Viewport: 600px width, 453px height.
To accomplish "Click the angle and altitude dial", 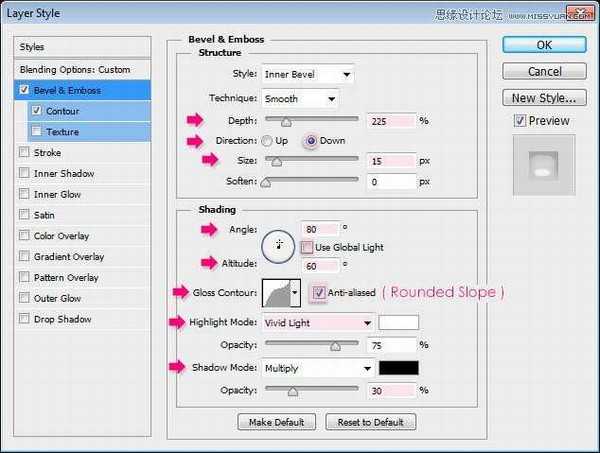I will tap(278, 247).
